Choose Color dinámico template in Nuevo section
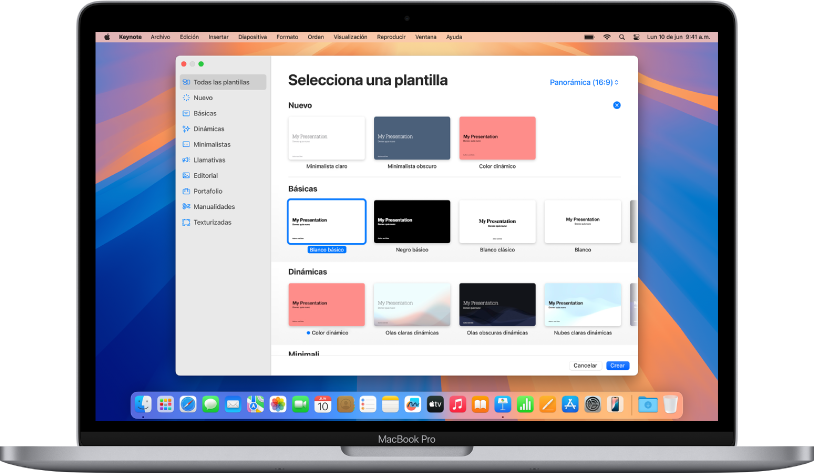 click(497, 138)
